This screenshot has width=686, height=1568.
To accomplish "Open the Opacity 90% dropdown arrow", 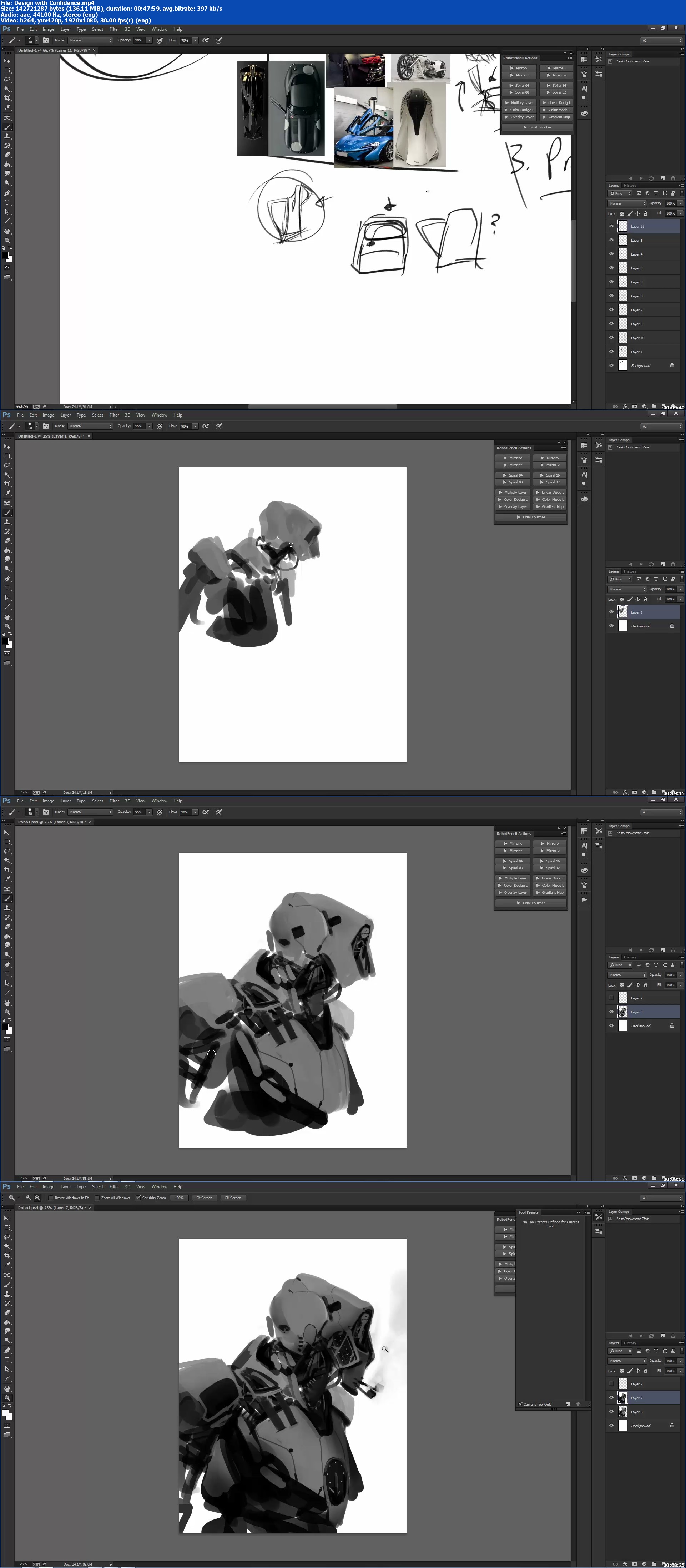I will tap(149, 41).
